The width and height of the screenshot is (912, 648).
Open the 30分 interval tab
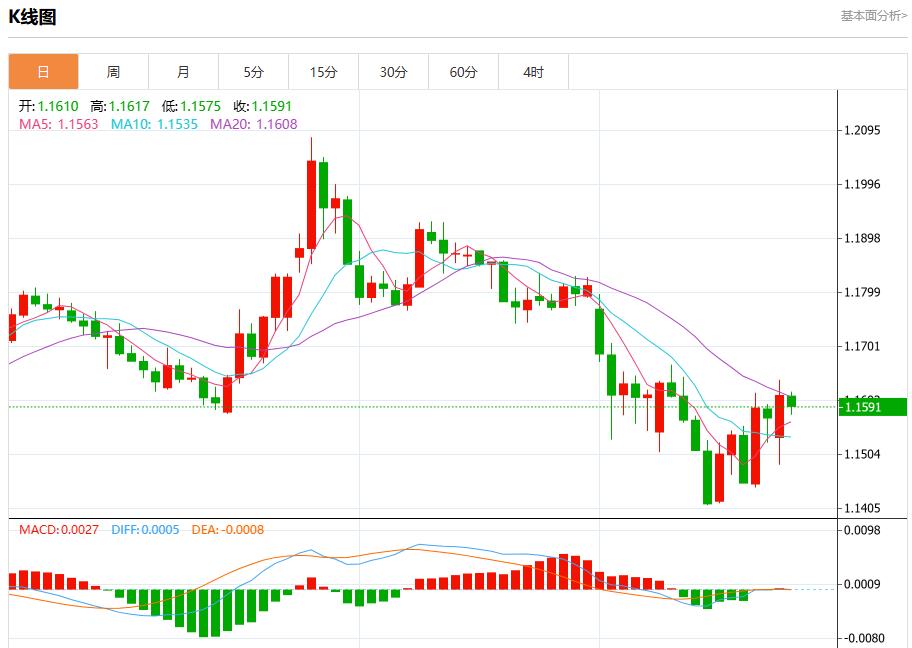click(x=394, y=72)
